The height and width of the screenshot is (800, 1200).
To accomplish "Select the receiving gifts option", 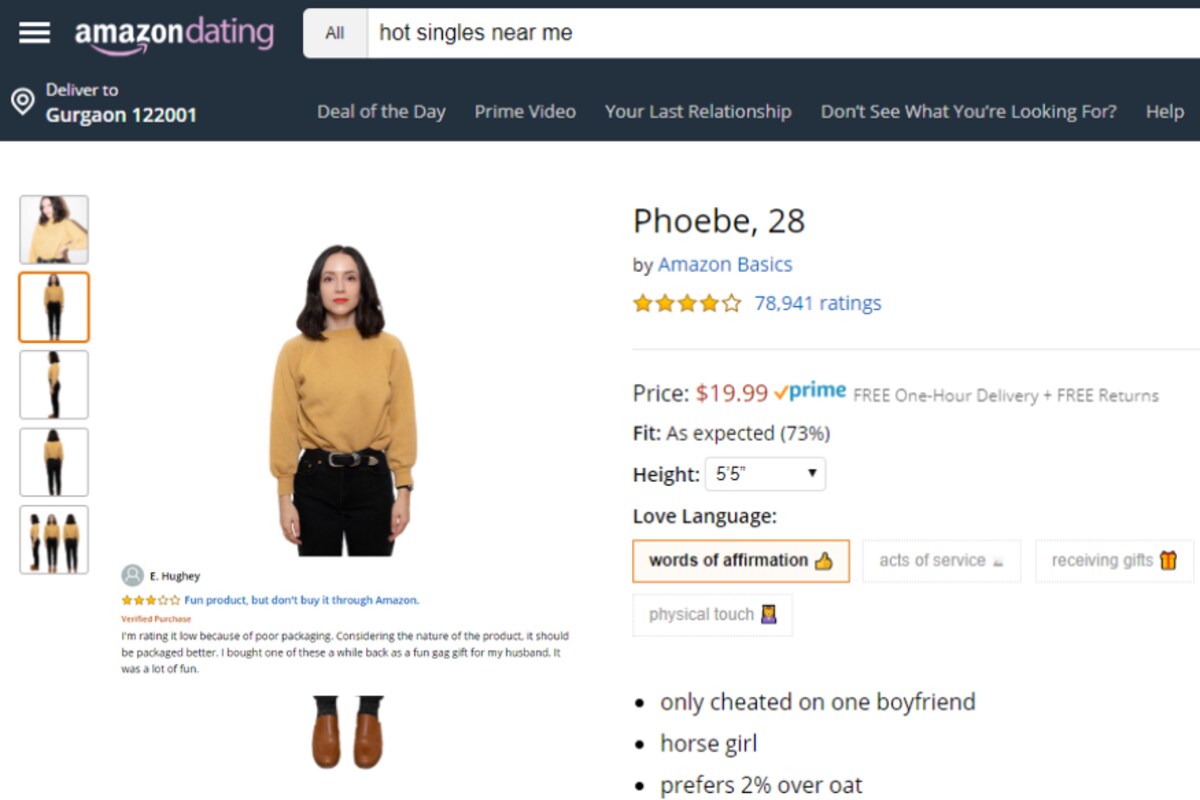I will click(1114, 561).
